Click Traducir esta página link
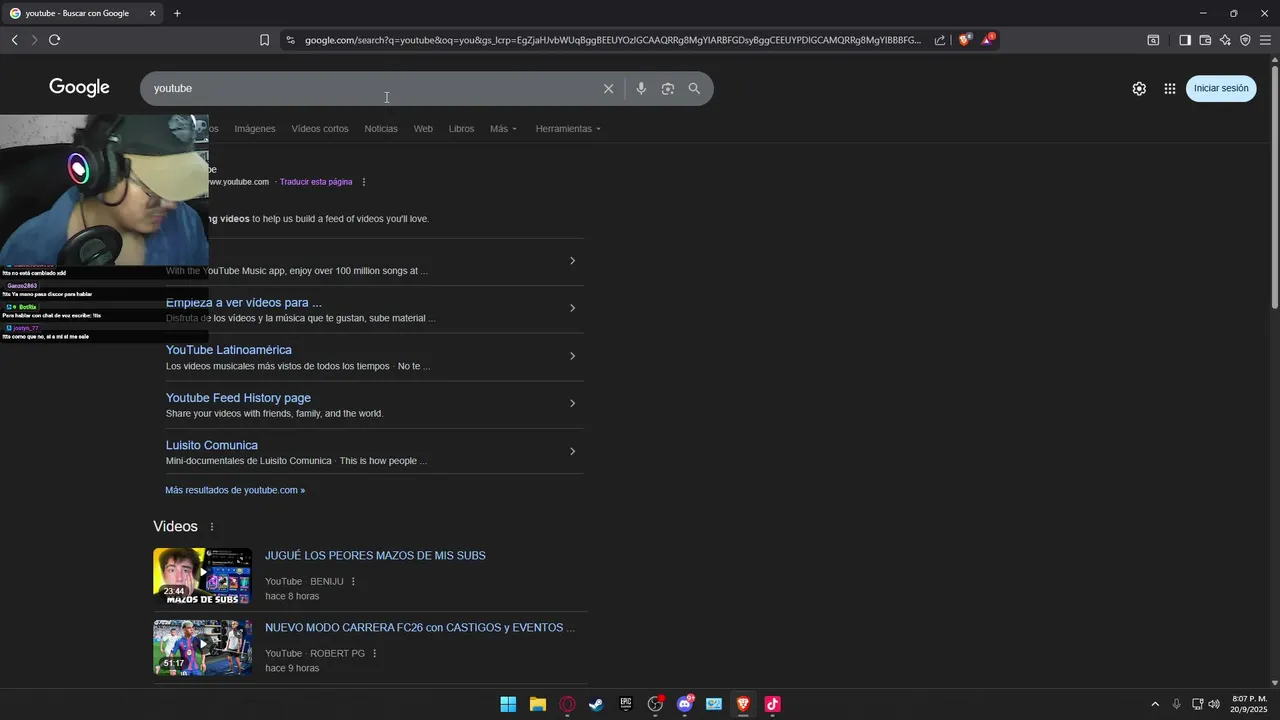This screenshot has height=720, width=1280. tap(316, 182)
